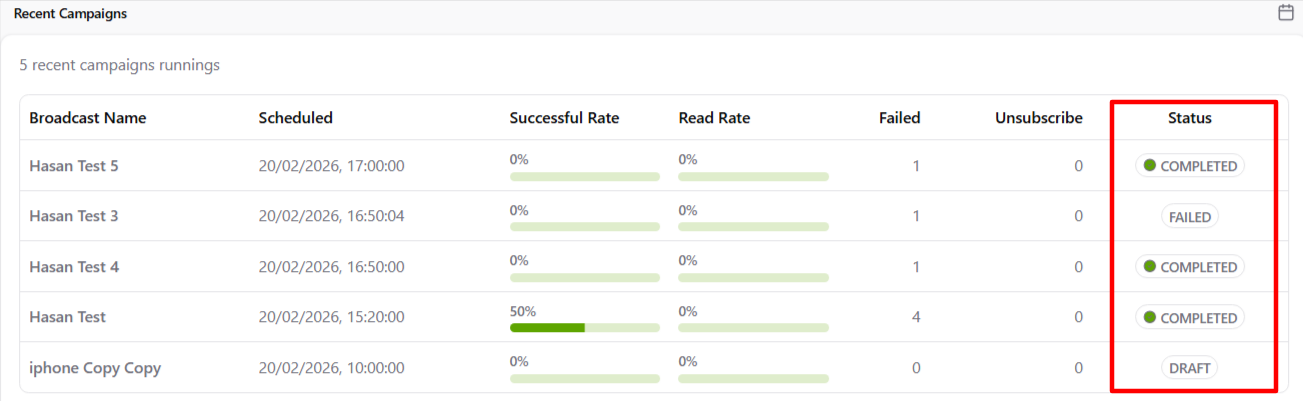The image size is (1303, 401).
Task: Click the 50% successful rate progress bar
Action: click(x=584, y=327)
